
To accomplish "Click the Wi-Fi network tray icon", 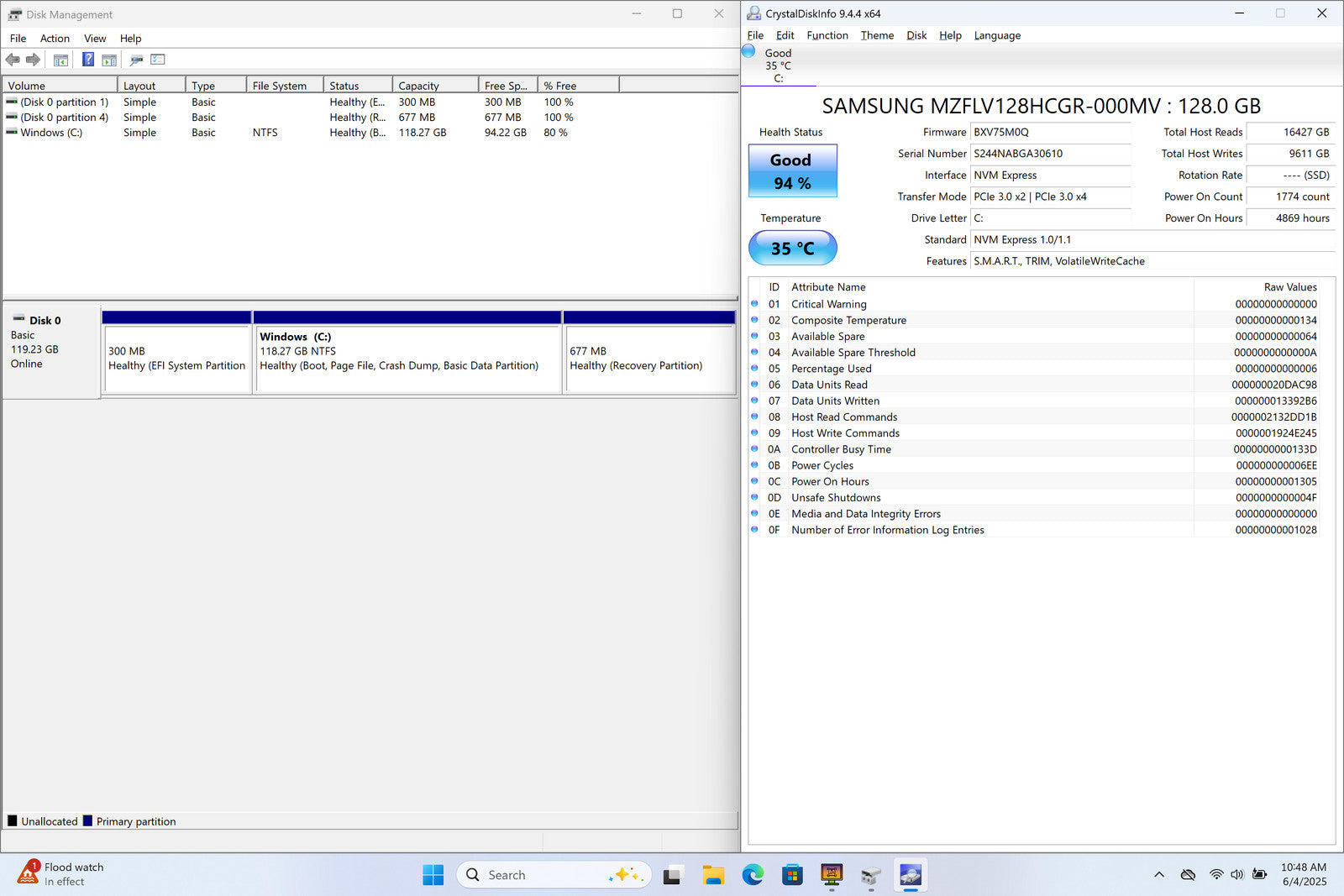I will [x=1215, y=875].
